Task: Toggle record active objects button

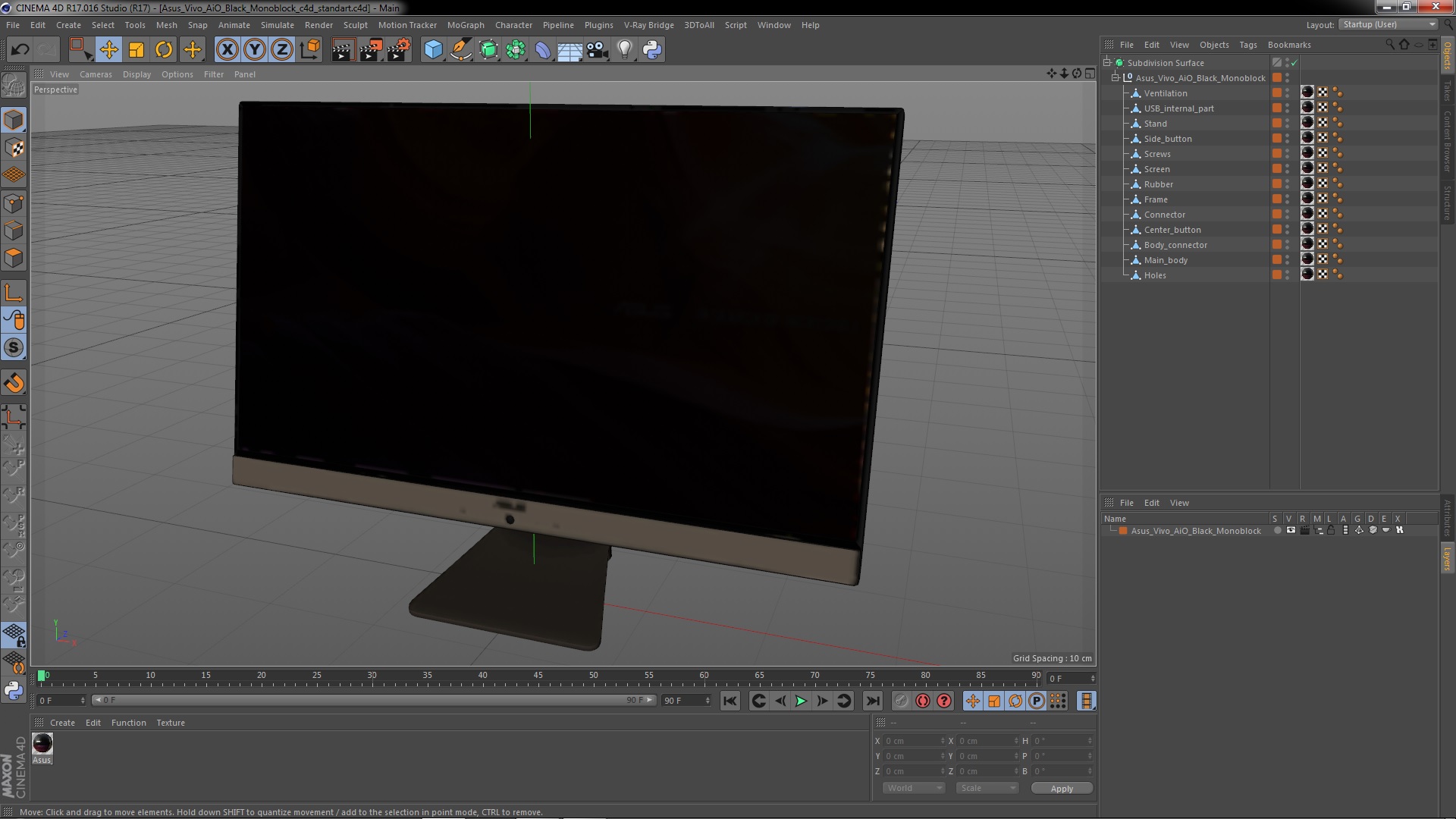Action: 923,701
